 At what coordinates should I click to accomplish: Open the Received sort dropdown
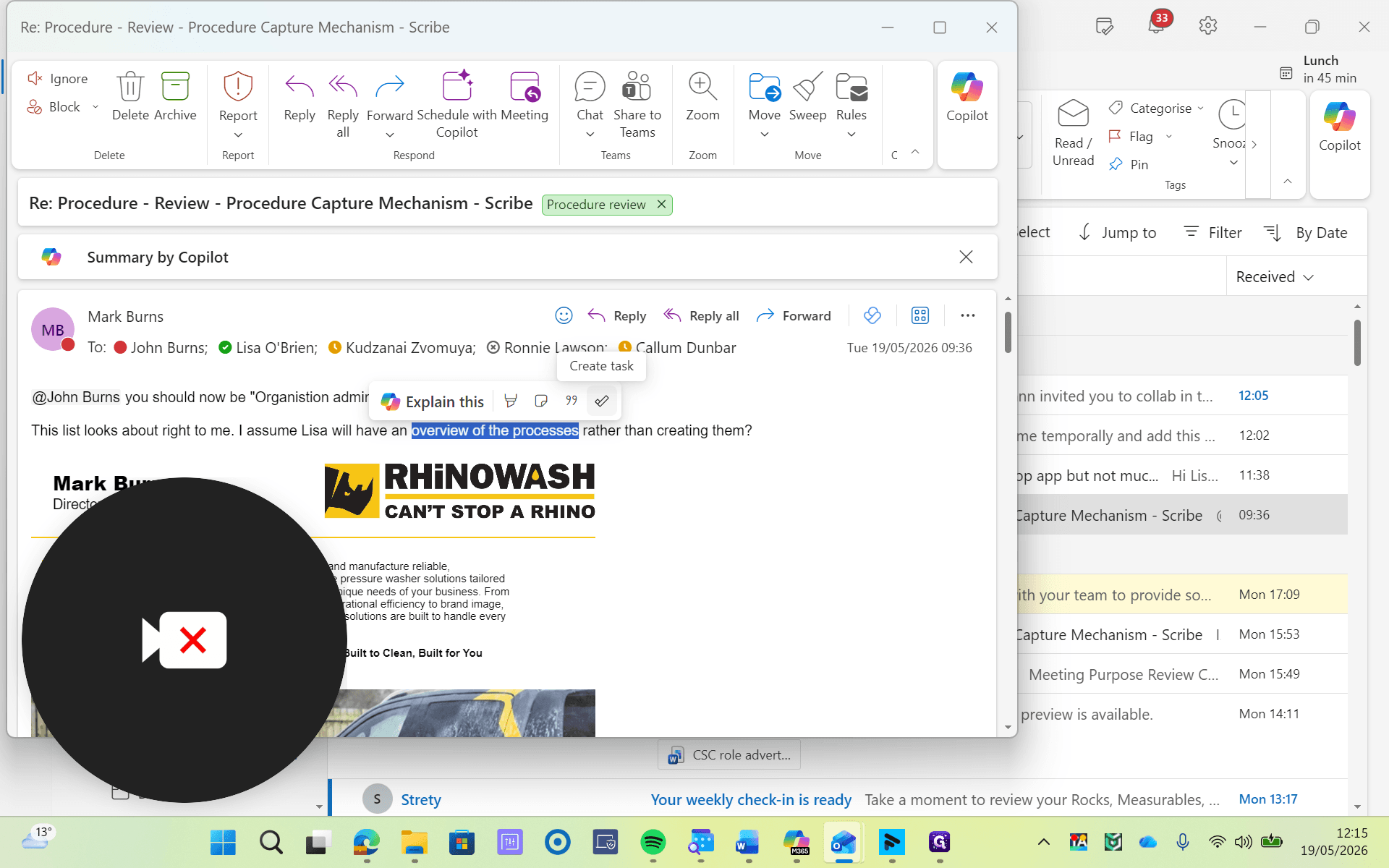1275,277
